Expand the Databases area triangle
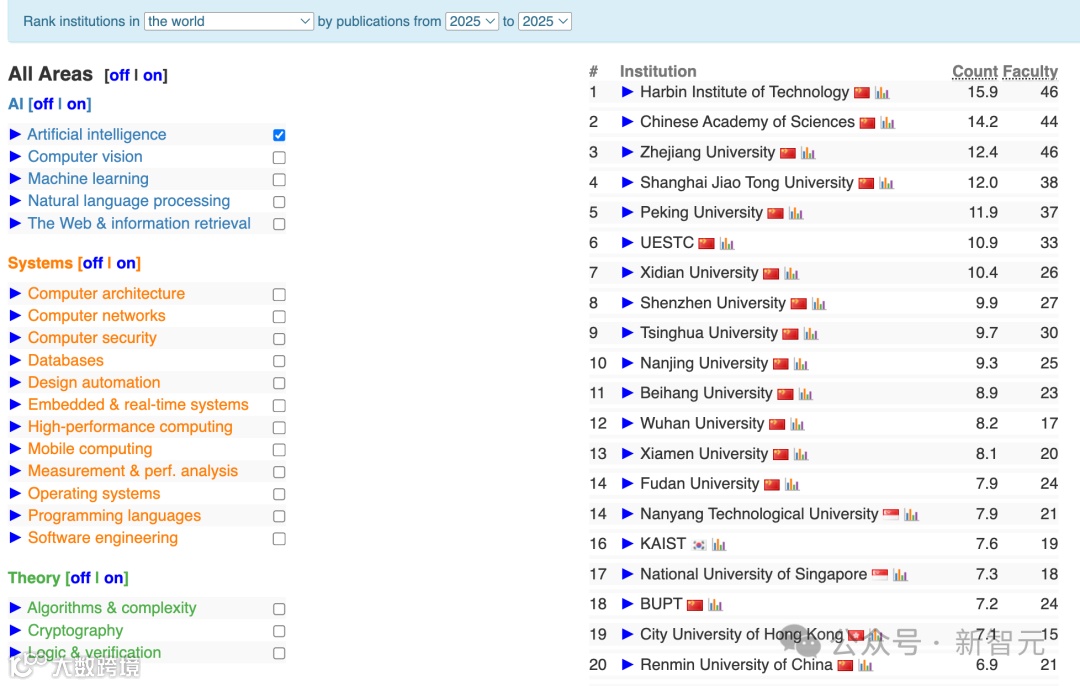1080x686 pixels. pos(15,360)
